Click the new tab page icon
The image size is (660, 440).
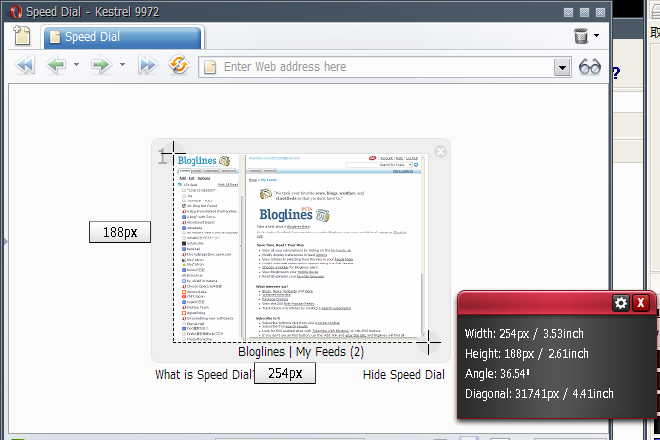[x=22, y=35]
